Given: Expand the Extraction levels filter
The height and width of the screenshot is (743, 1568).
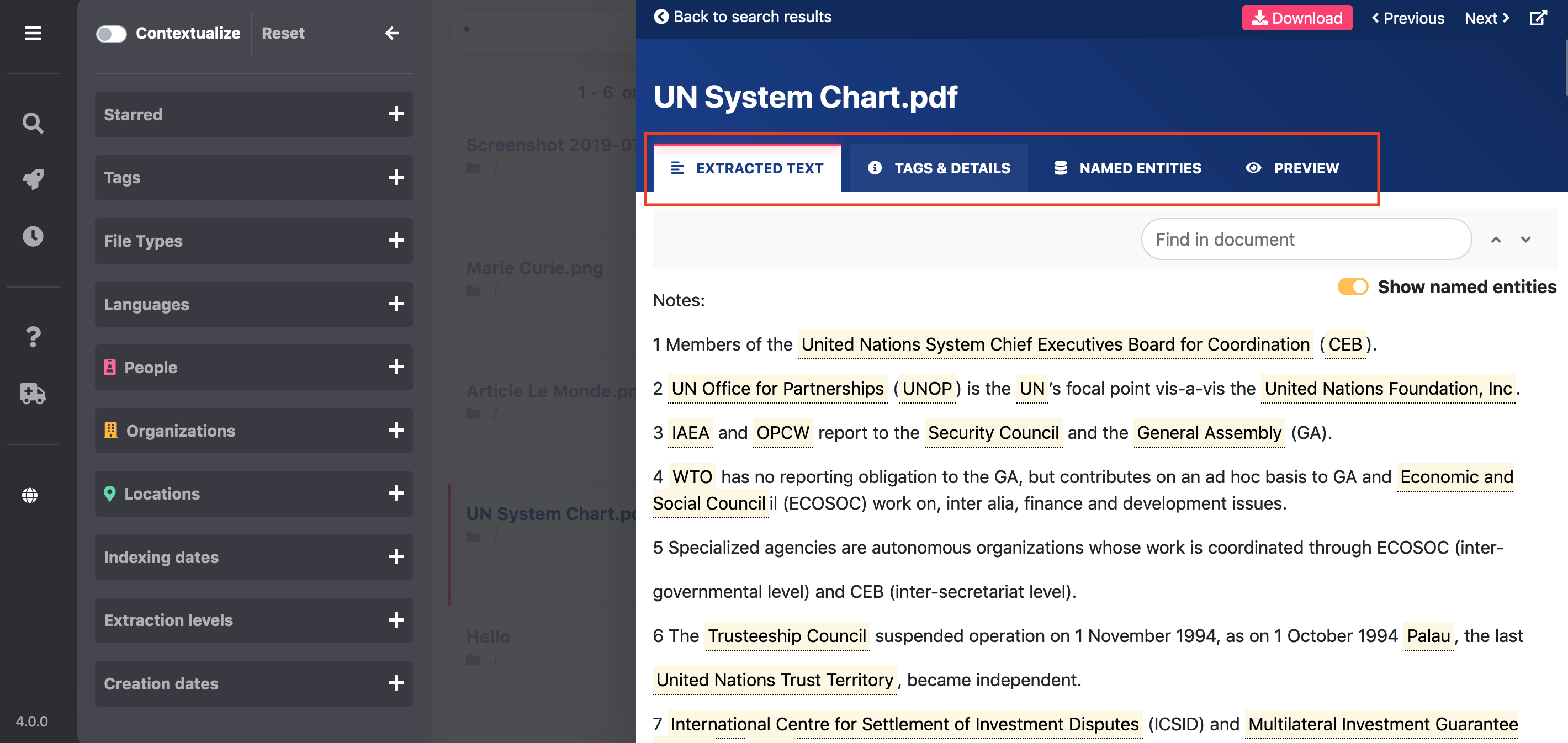Looking at the screenshot, I should (x=396, y=620).
